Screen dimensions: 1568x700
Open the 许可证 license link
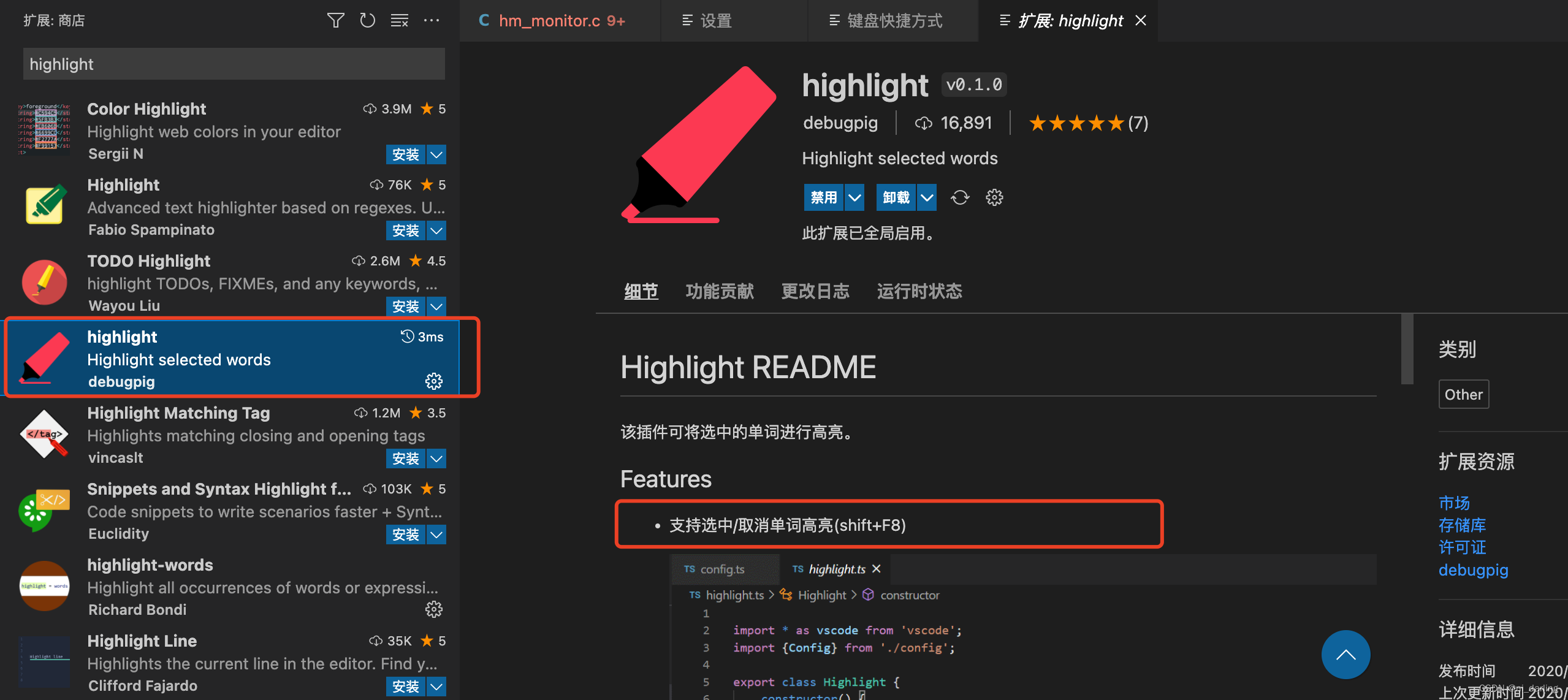coord(1462,547)
